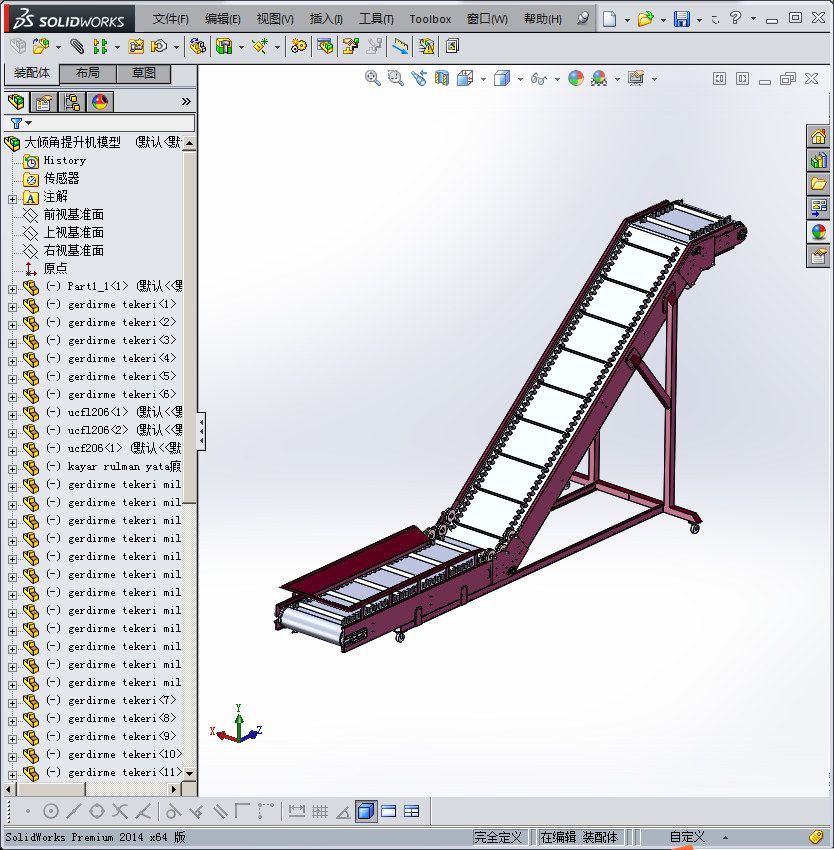Open the Save dropdown arrow

[x=699, y=20]
